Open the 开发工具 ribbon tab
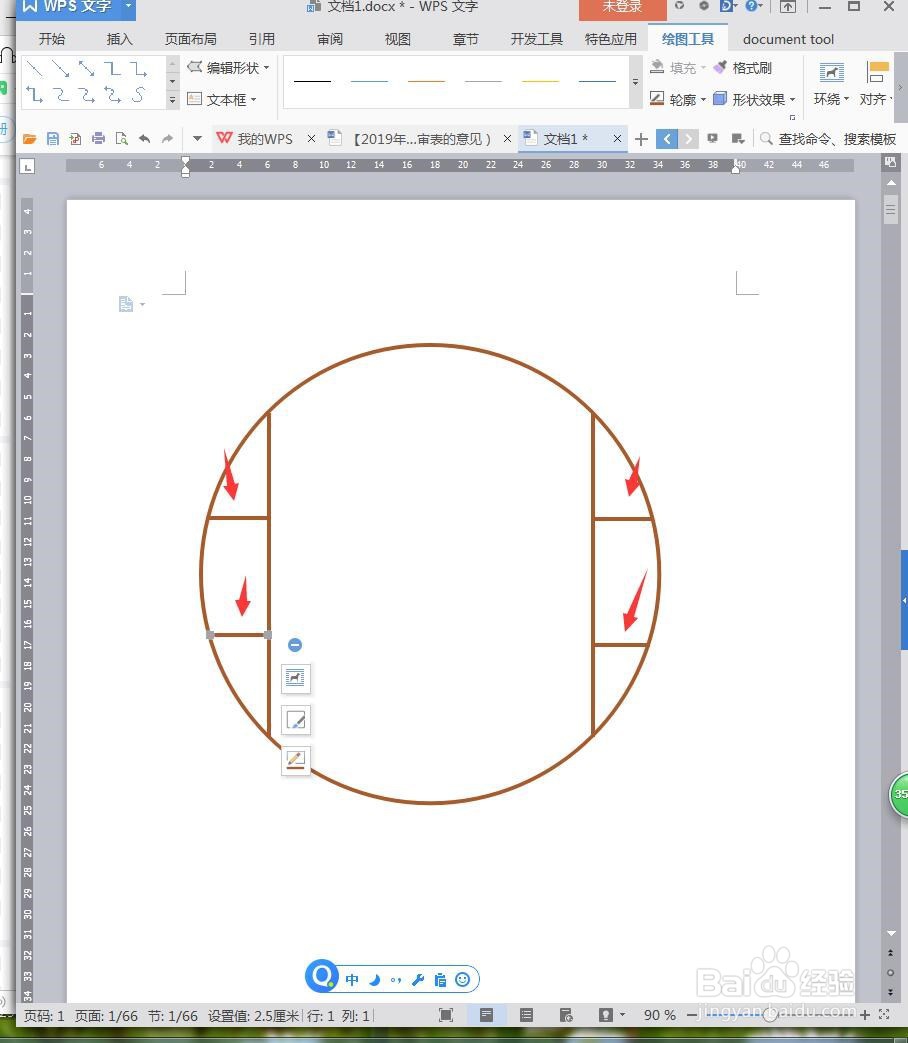The image size is (908, 1043). point(536,39)
